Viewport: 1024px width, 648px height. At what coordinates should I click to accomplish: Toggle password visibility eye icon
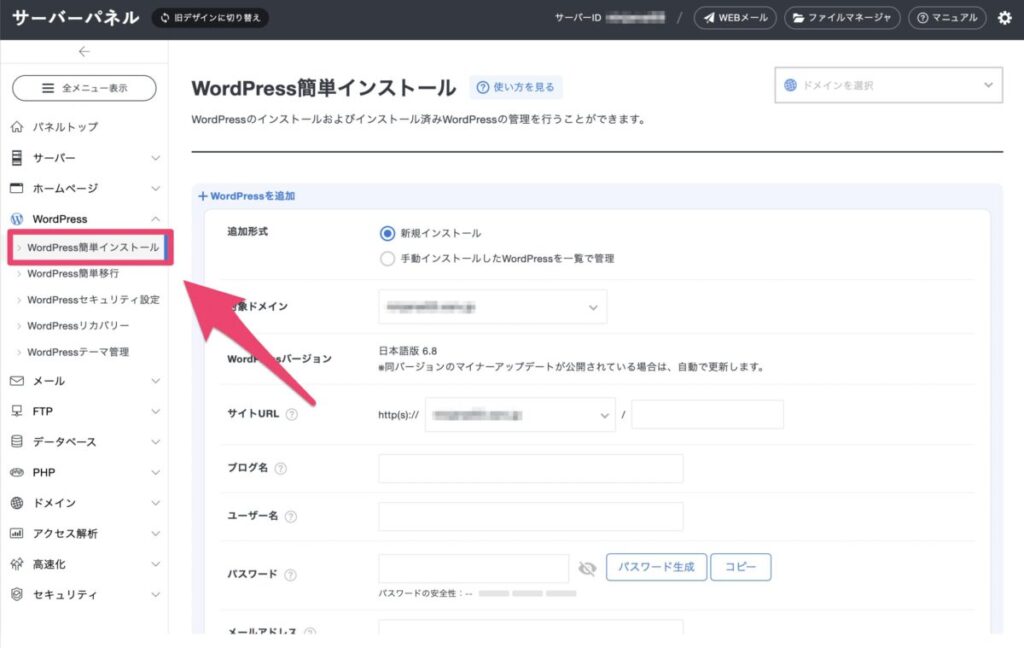coord(587,568)
